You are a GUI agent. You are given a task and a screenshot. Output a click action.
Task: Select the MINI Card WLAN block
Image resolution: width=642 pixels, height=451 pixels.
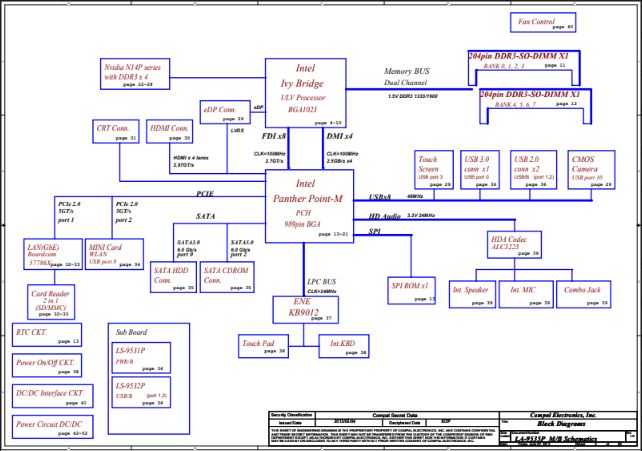(x=114, y=254)
